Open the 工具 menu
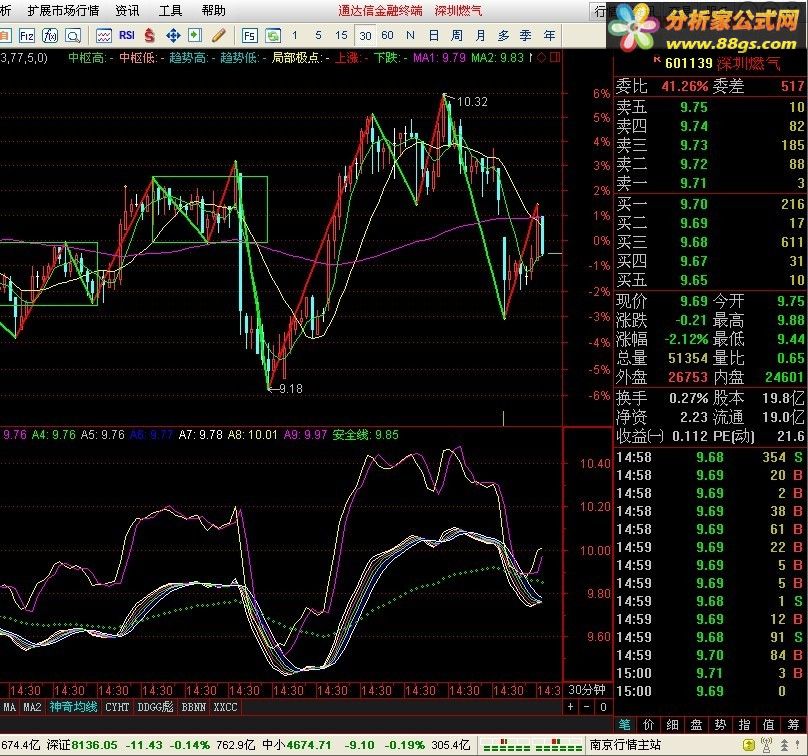Viewport: 808px width, 756px height. pyautogui.click(x=170, y=10)
